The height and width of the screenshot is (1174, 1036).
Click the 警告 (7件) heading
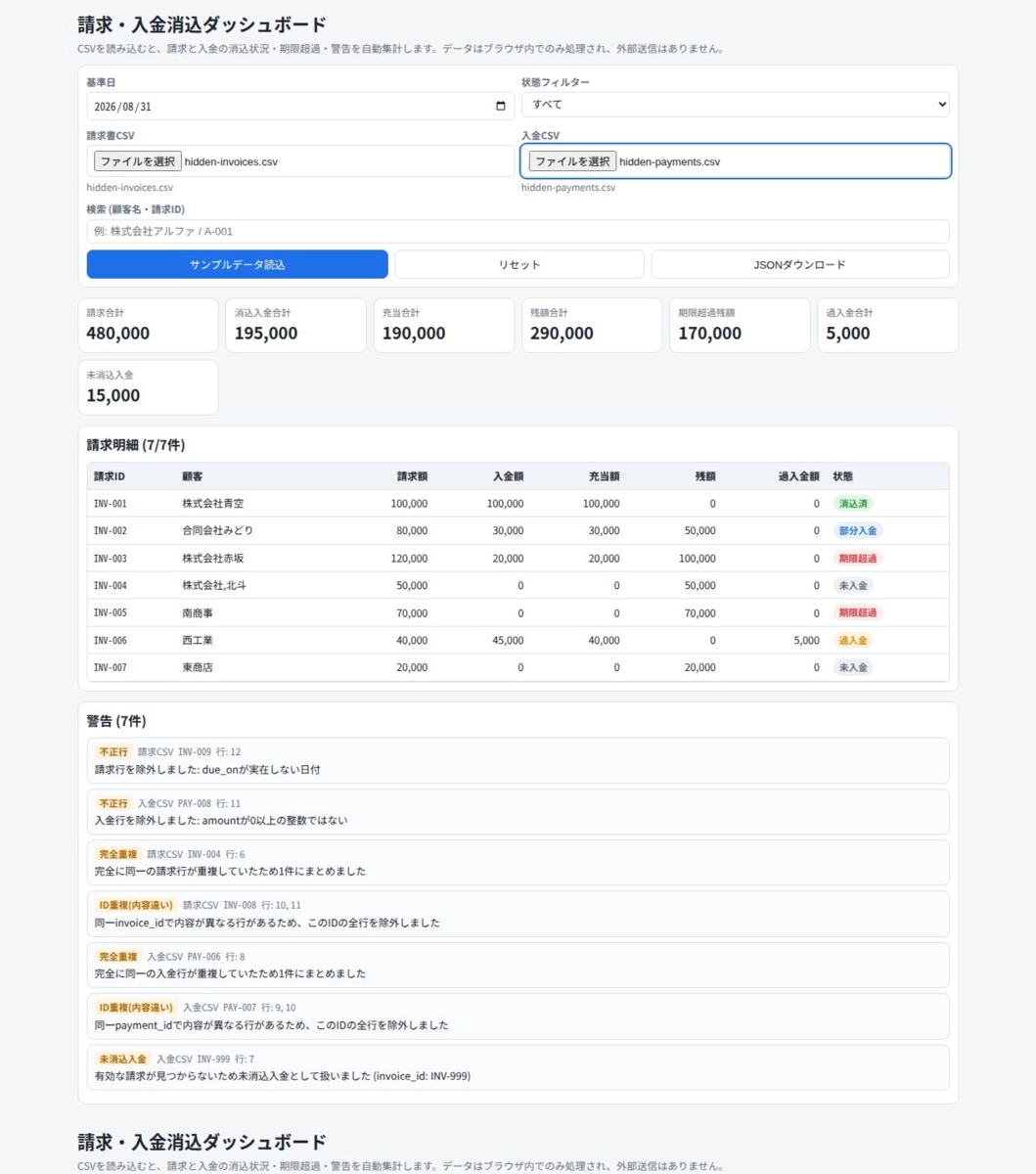116,721
